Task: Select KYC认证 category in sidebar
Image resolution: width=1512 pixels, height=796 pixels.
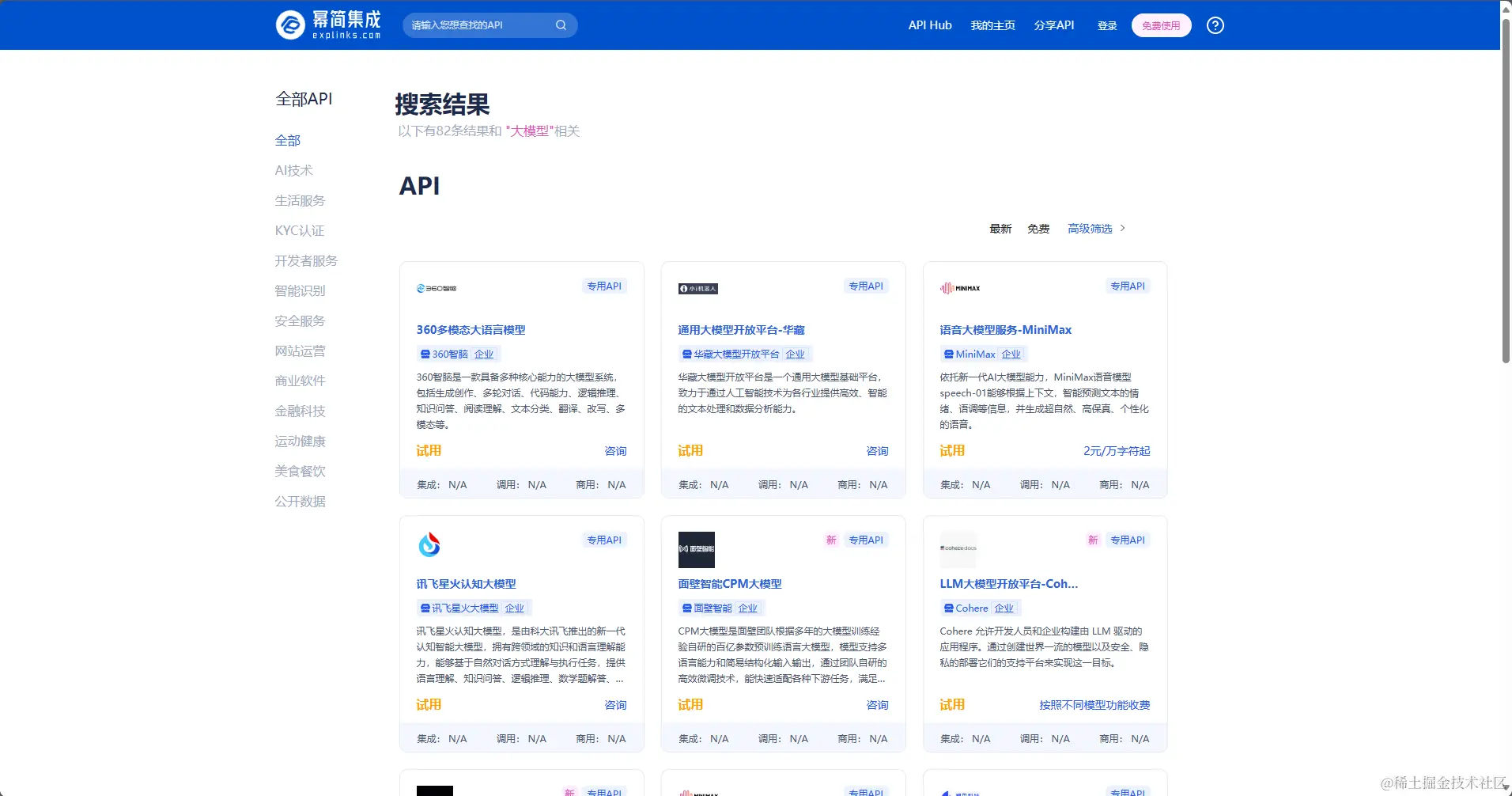Action: click(x=300, y=230)
